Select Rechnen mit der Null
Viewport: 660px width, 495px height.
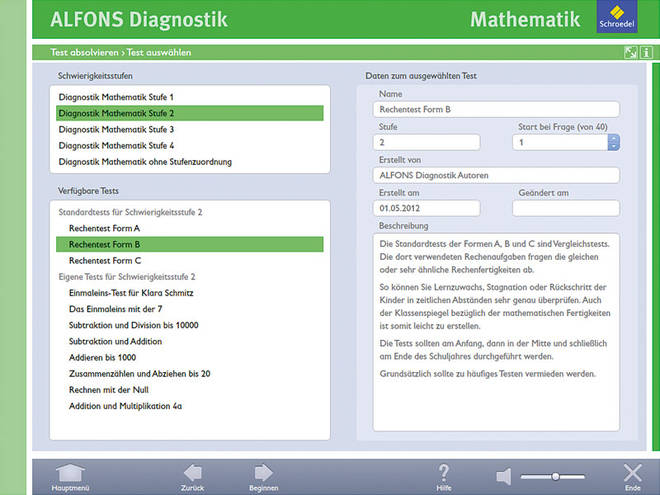pos(190,390)
